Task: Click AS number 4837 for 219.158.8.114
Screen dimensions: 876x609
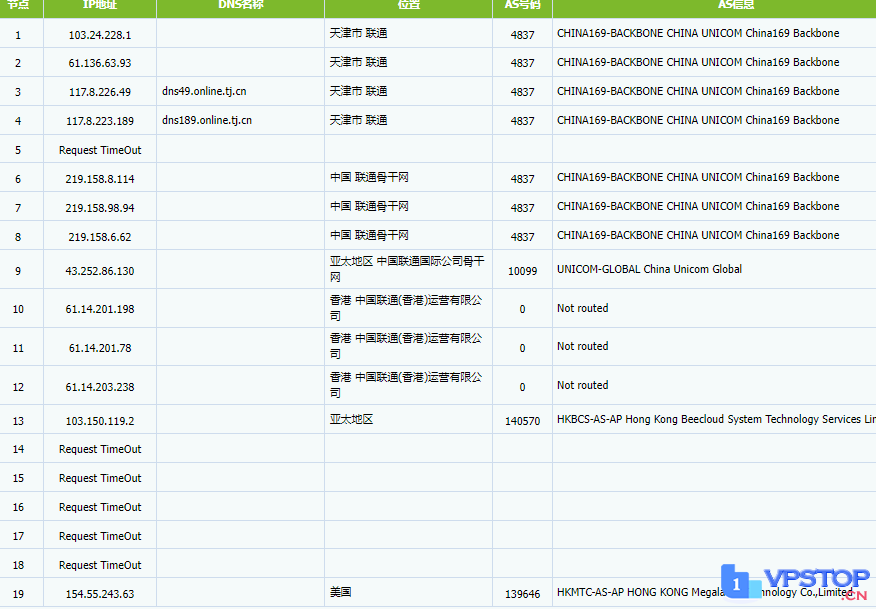Action: click(x=522, y=179)
